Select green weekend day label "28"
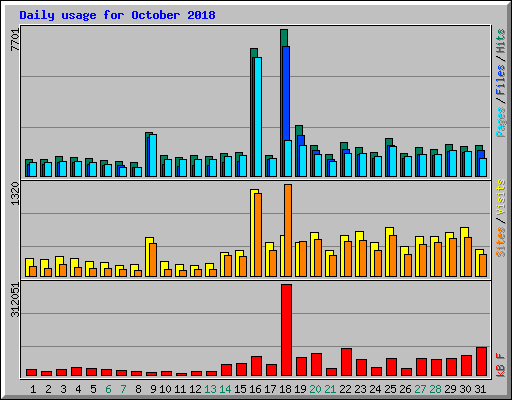The height and width of the screenshot is (400, 512). click(x=435, y=389)
